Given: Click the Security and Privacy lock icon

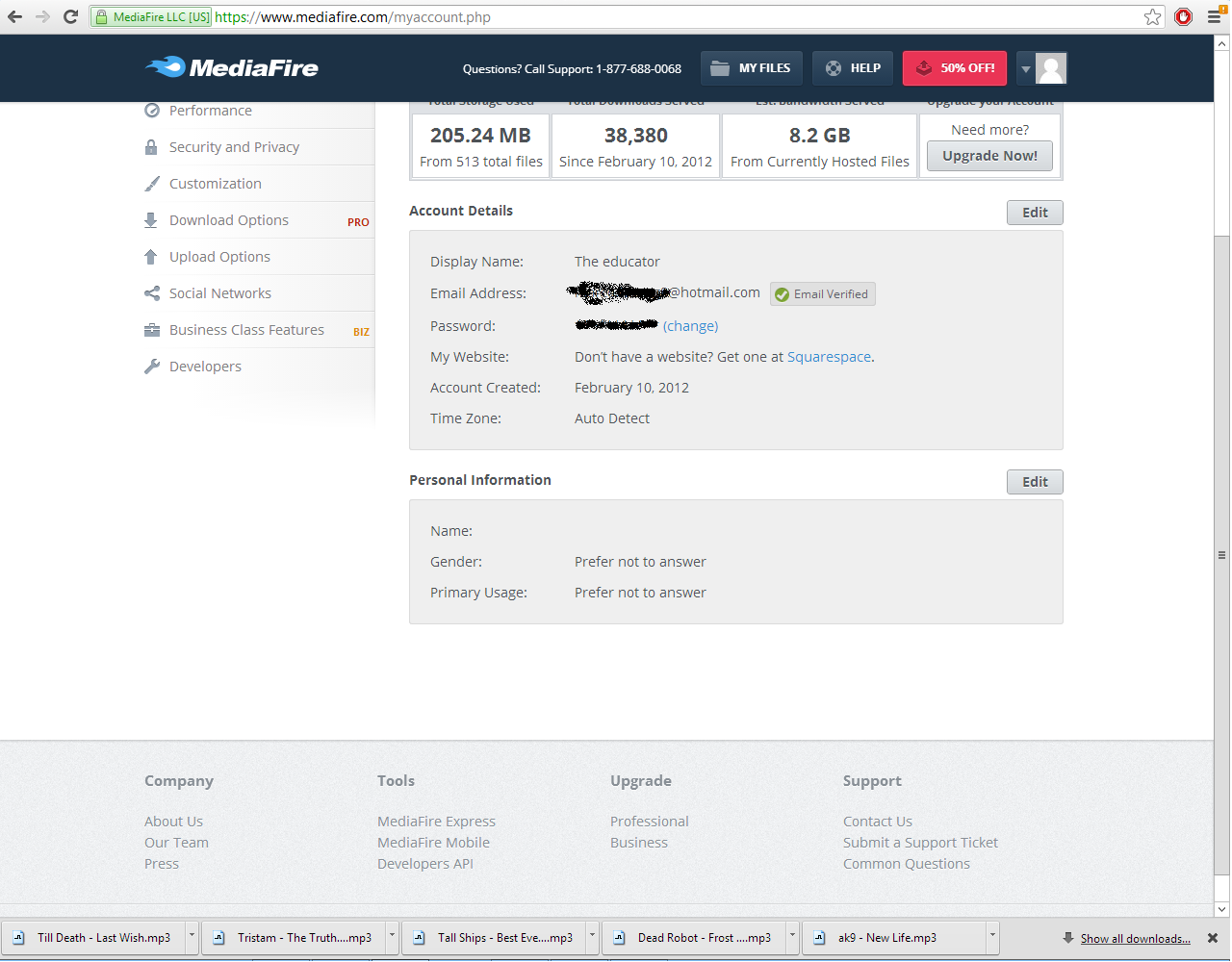Looking at the screenshot, I should coord(151,147).
